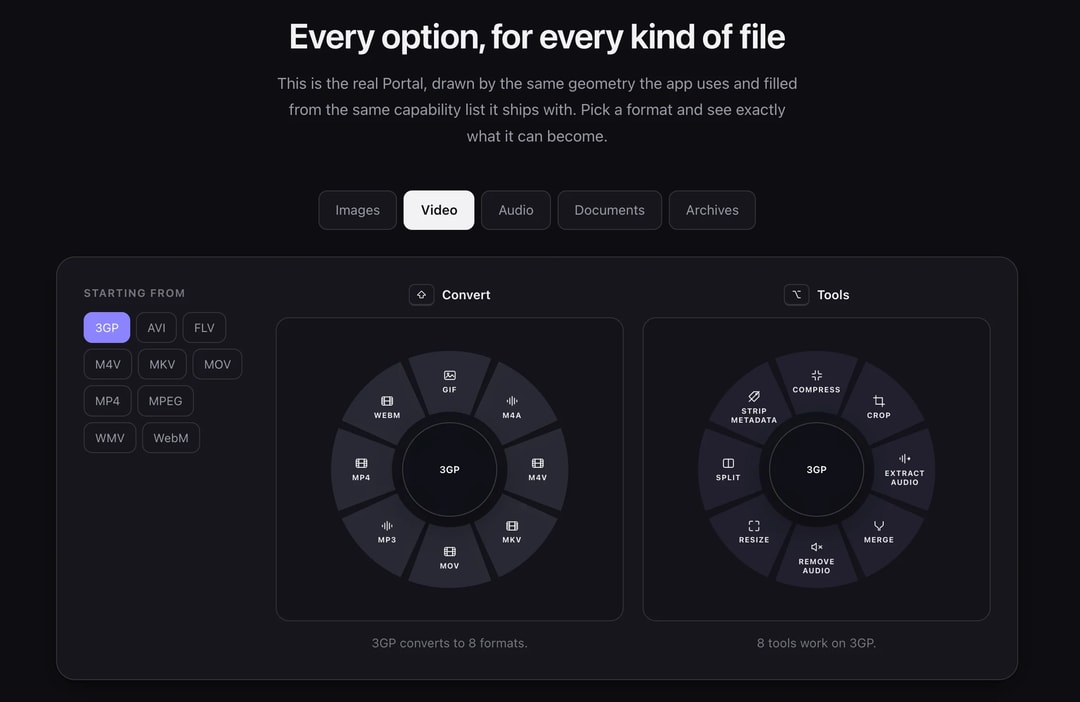This screenshot has height=702, width=1080.
Task: Select the Extract Audio tool
Action: coord(904,469)
